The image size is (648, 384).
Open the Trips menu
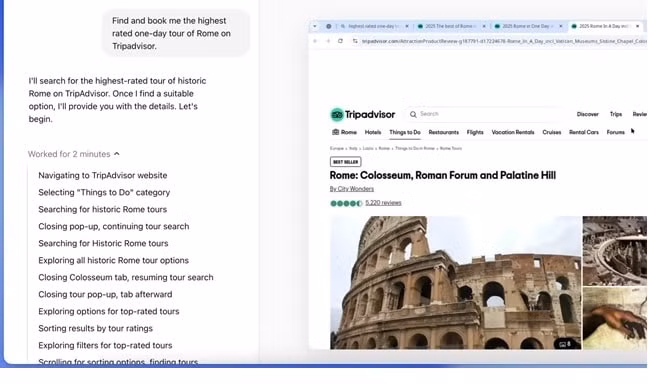pos(616,114)
